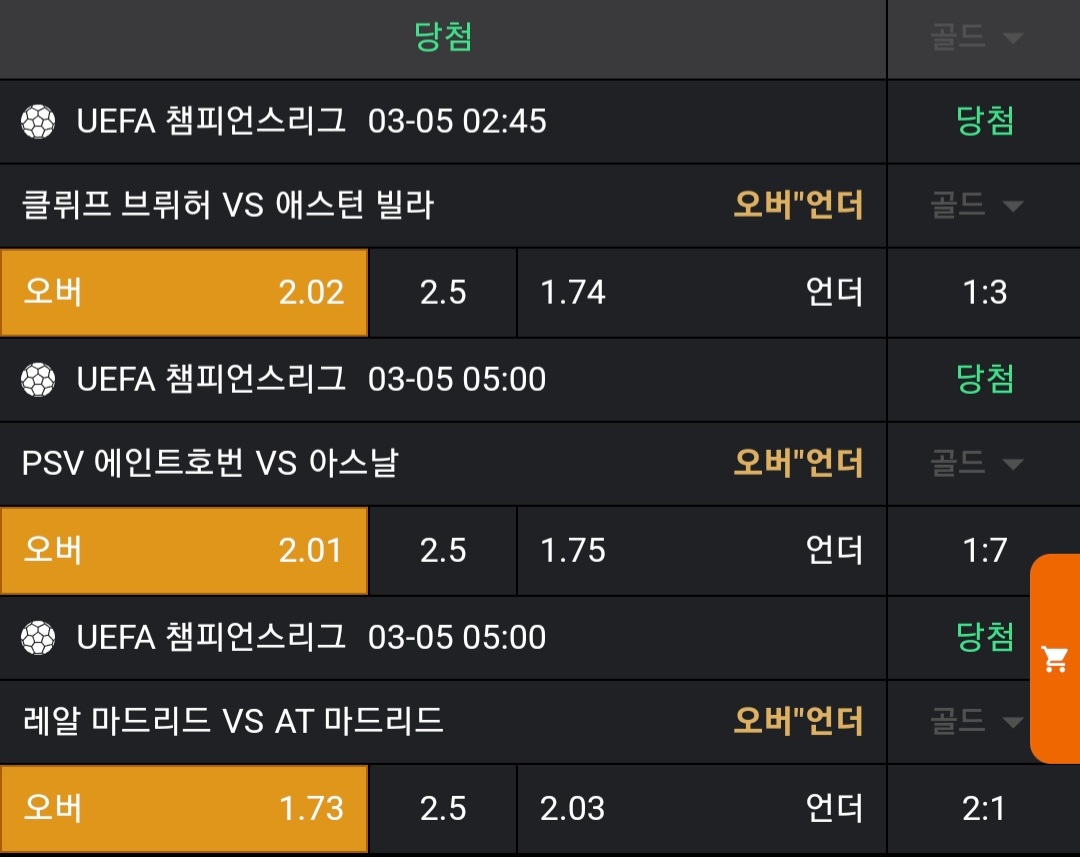The image size is (1080, 857).
Task: Click soccer ball icon beside PSV match header
Action: click(x=38, y=380)
